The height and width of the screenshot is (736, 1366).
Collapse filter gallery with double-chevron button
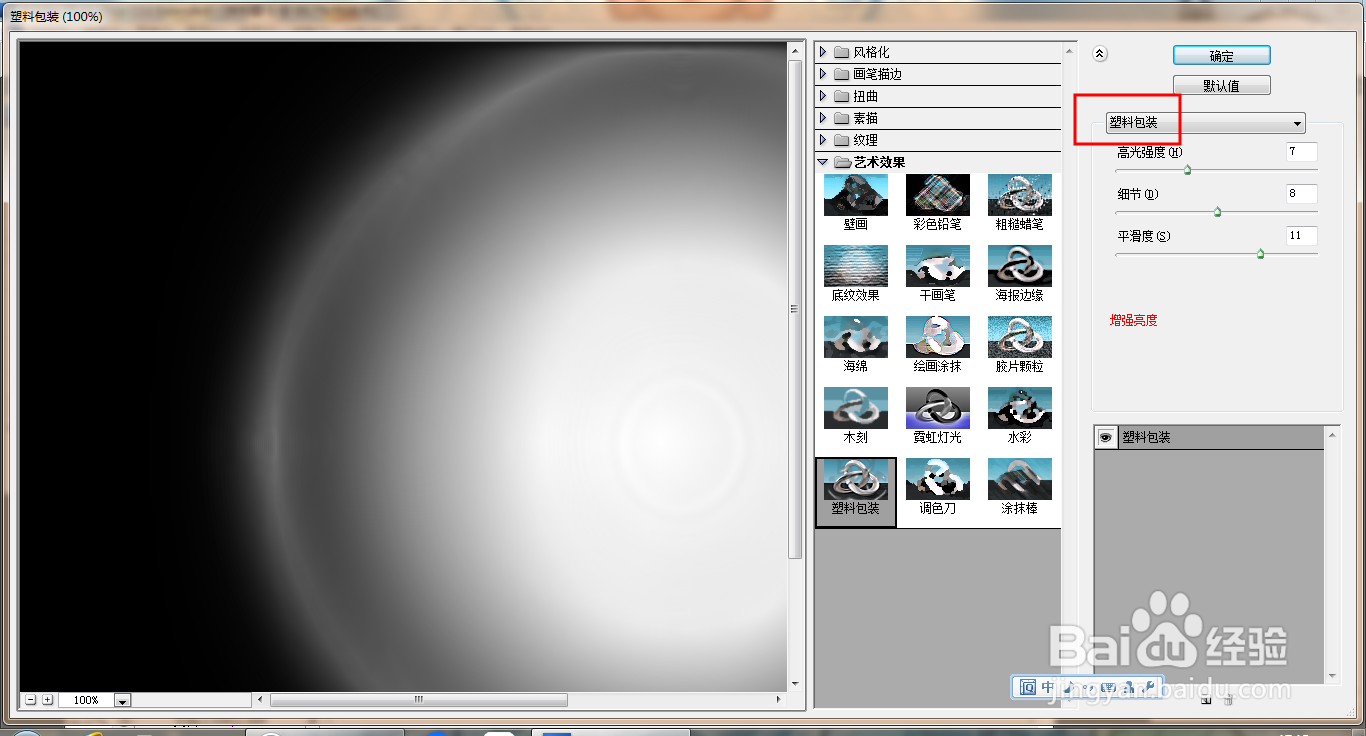(1100, 55)
